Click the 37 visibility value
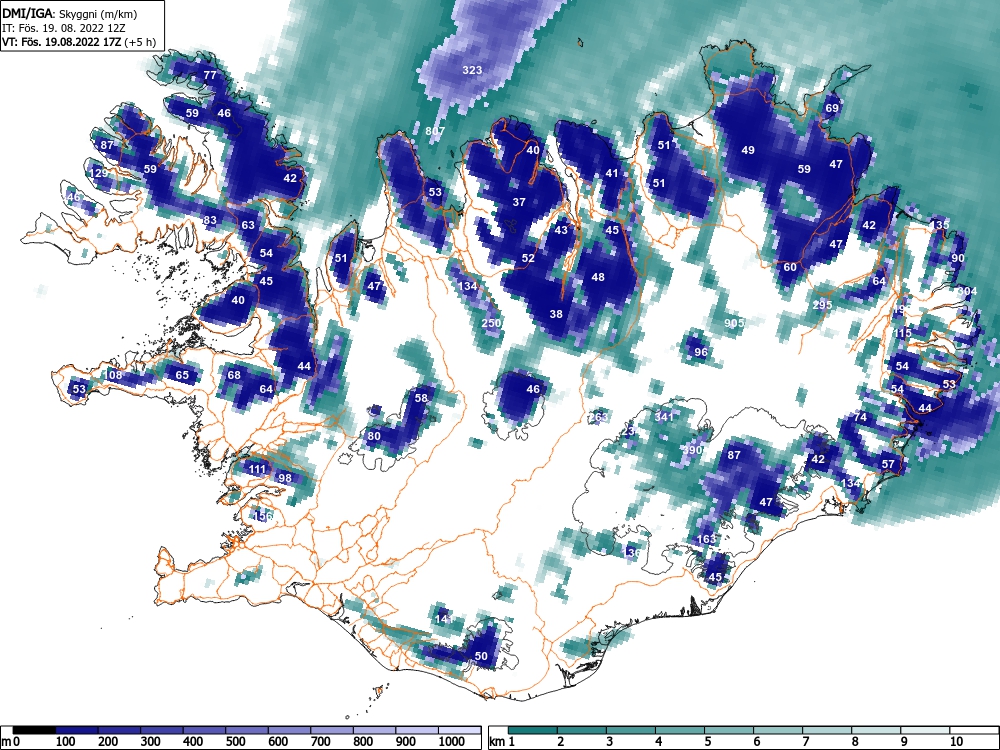The height and width of the screenshot is (750, 1000). (519, 202)
